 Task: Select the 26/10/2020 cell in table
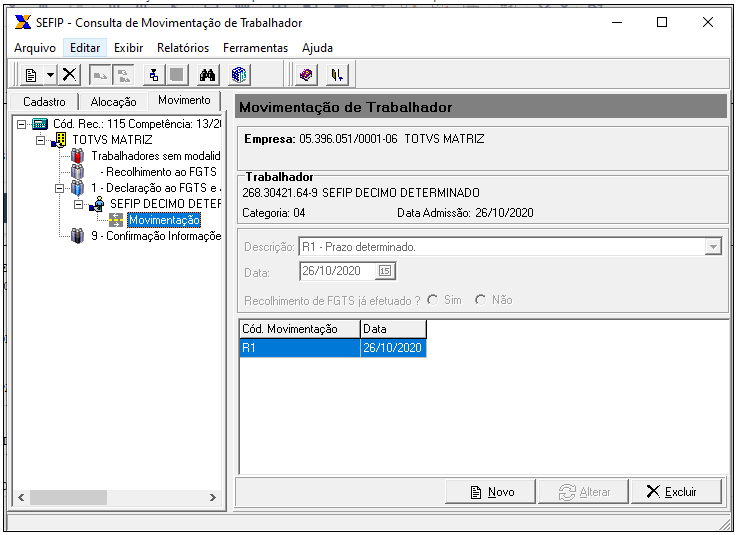click(x=393, y=348)
